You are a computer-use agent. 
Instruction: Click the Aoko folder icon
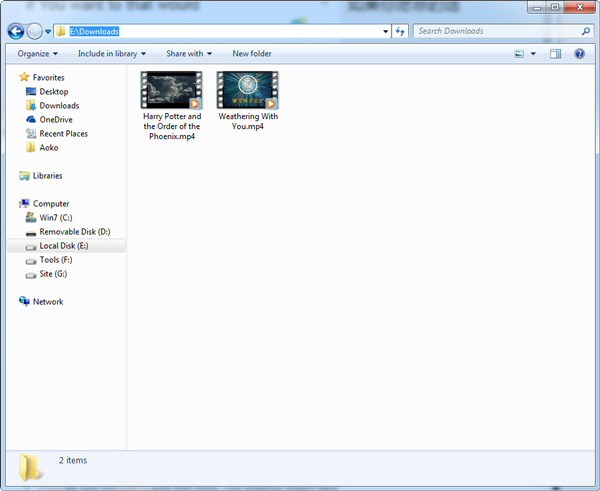31,147
